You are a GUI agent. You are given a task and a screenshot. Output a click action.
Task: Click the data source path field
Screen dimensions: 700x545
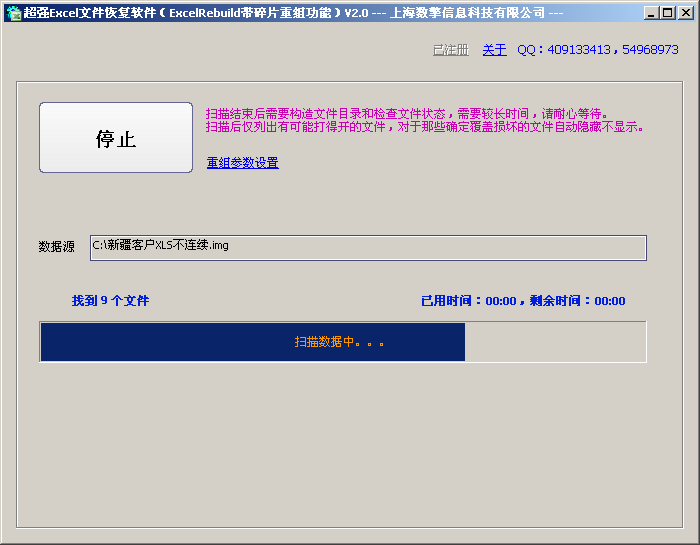[368, 248]
